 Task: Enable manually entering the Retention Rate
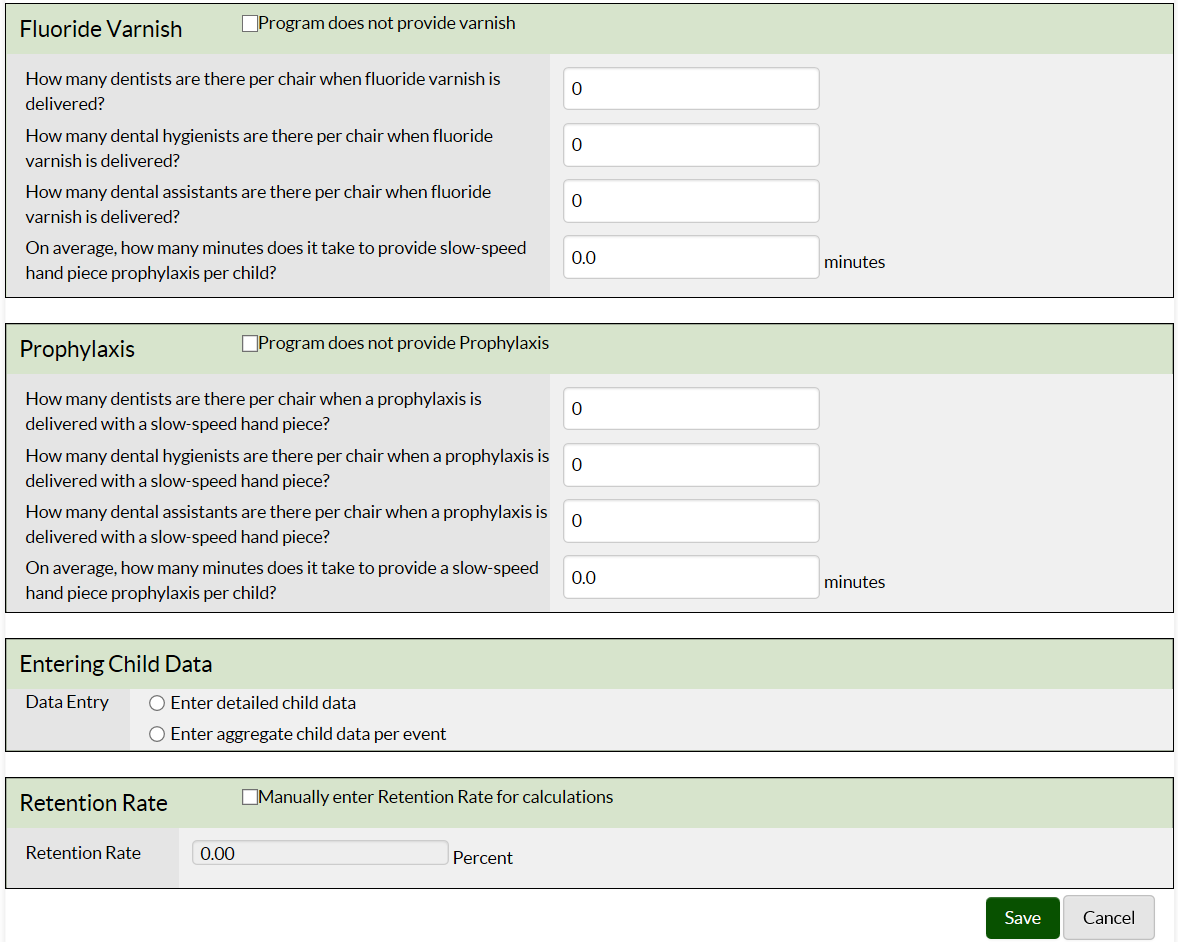(250, 798)
